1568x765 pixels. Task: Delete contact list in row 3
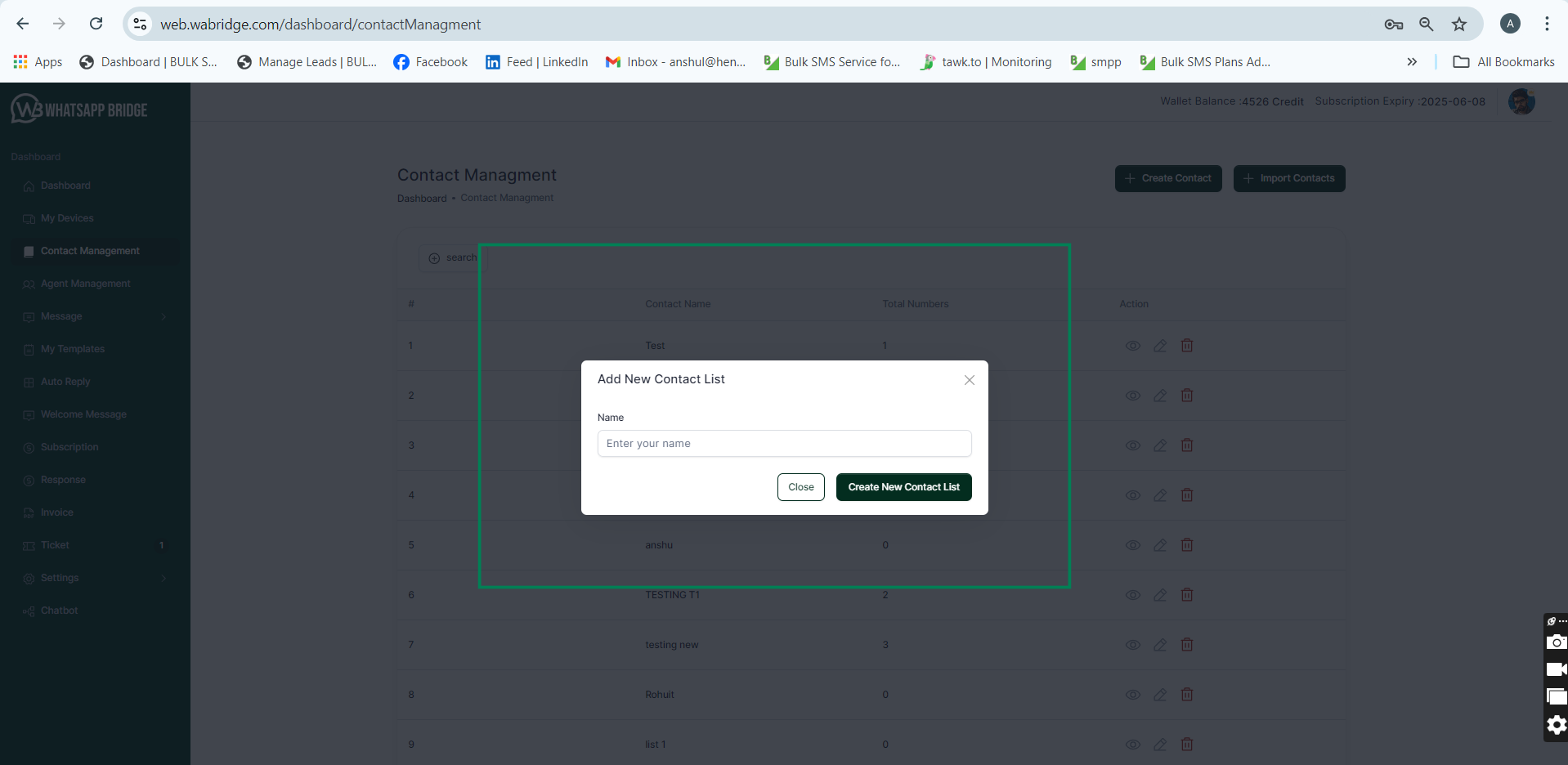tap(1187, 445)
